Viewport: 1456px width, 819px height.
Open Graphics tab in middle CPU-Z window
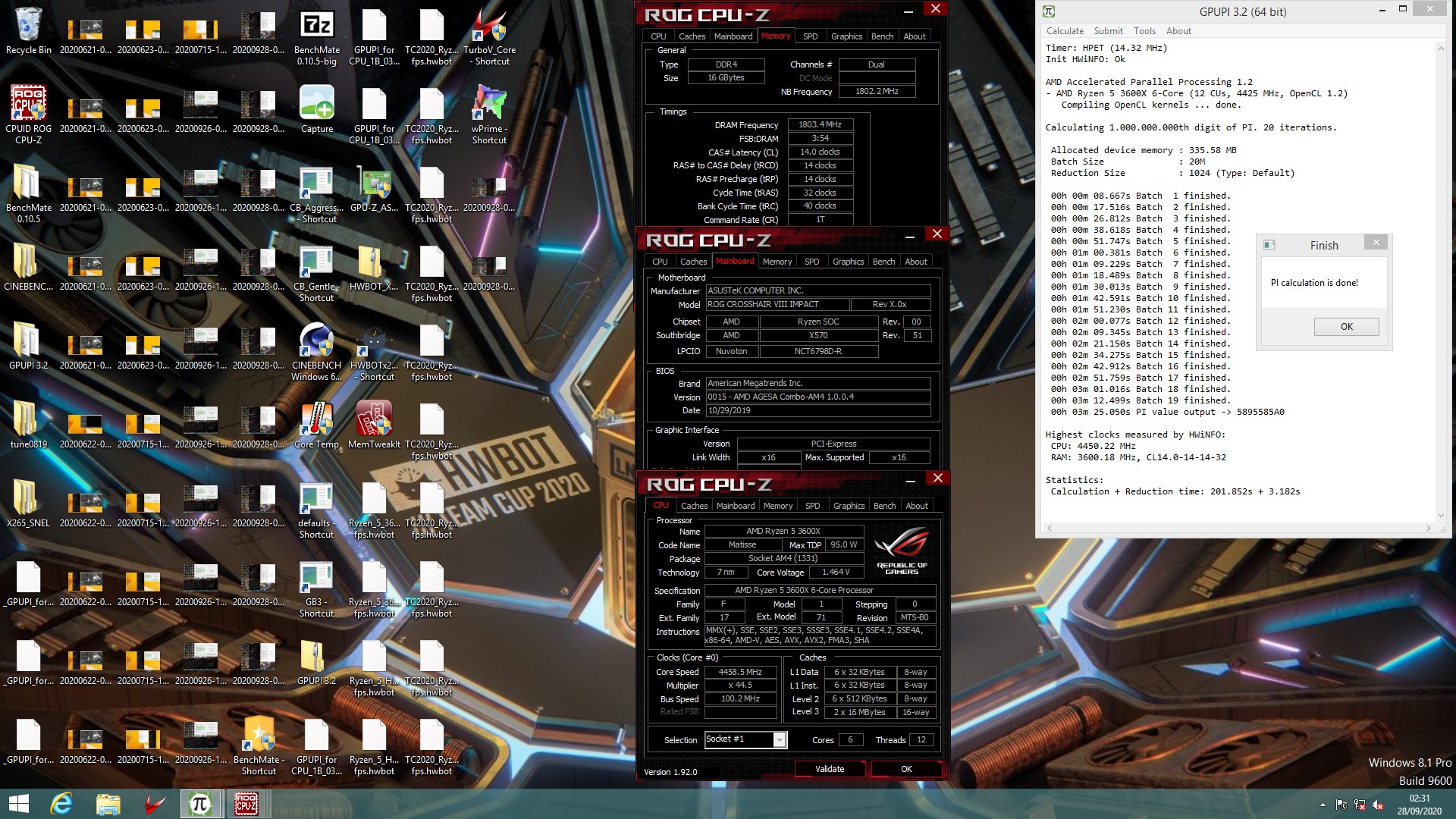[848, 262]
